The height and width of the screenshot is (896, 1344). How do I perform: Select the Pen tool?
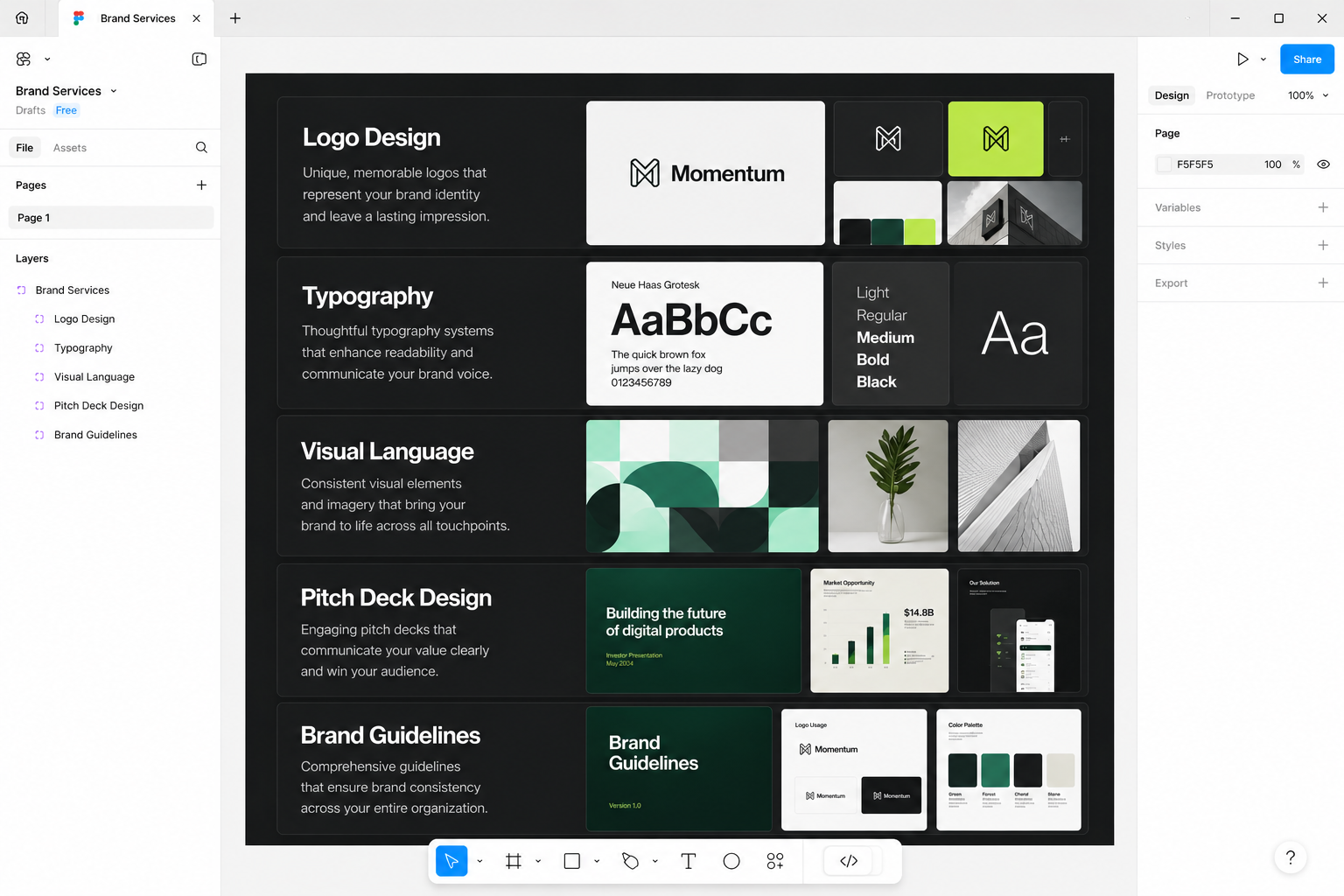(630, 861)
